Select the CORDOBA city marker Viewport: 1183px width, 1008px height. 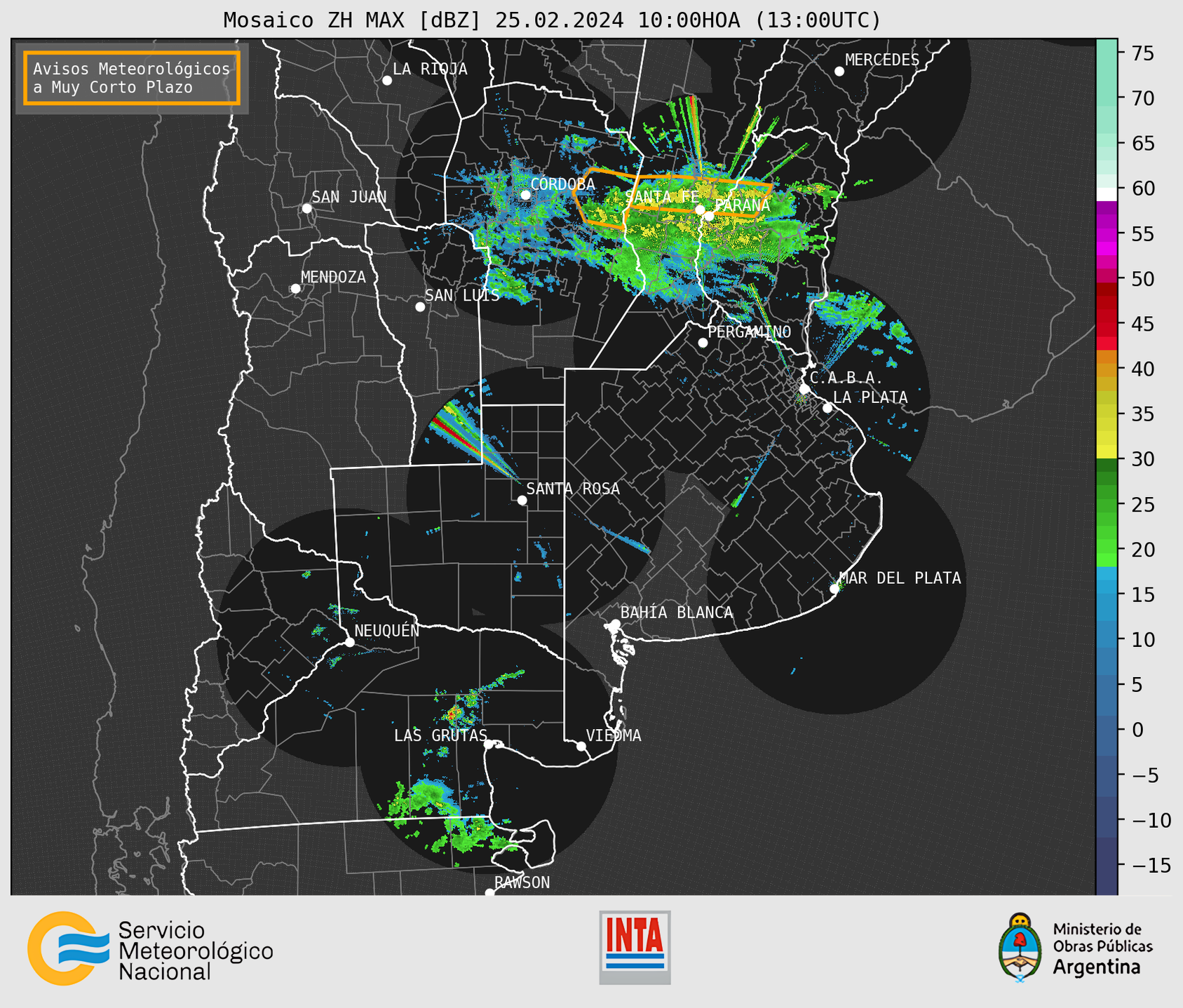(x=525, y=195)
